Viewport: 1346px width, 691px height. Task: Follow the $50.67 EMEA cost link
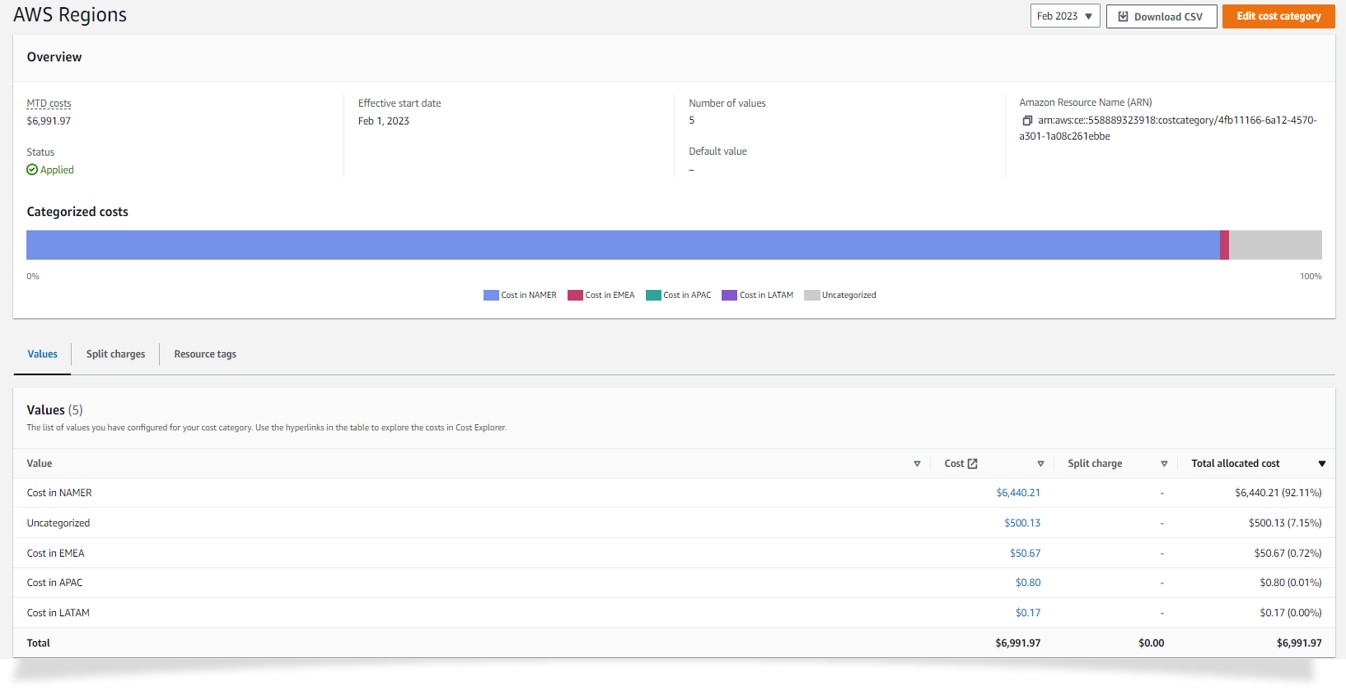coord(1025,553)
